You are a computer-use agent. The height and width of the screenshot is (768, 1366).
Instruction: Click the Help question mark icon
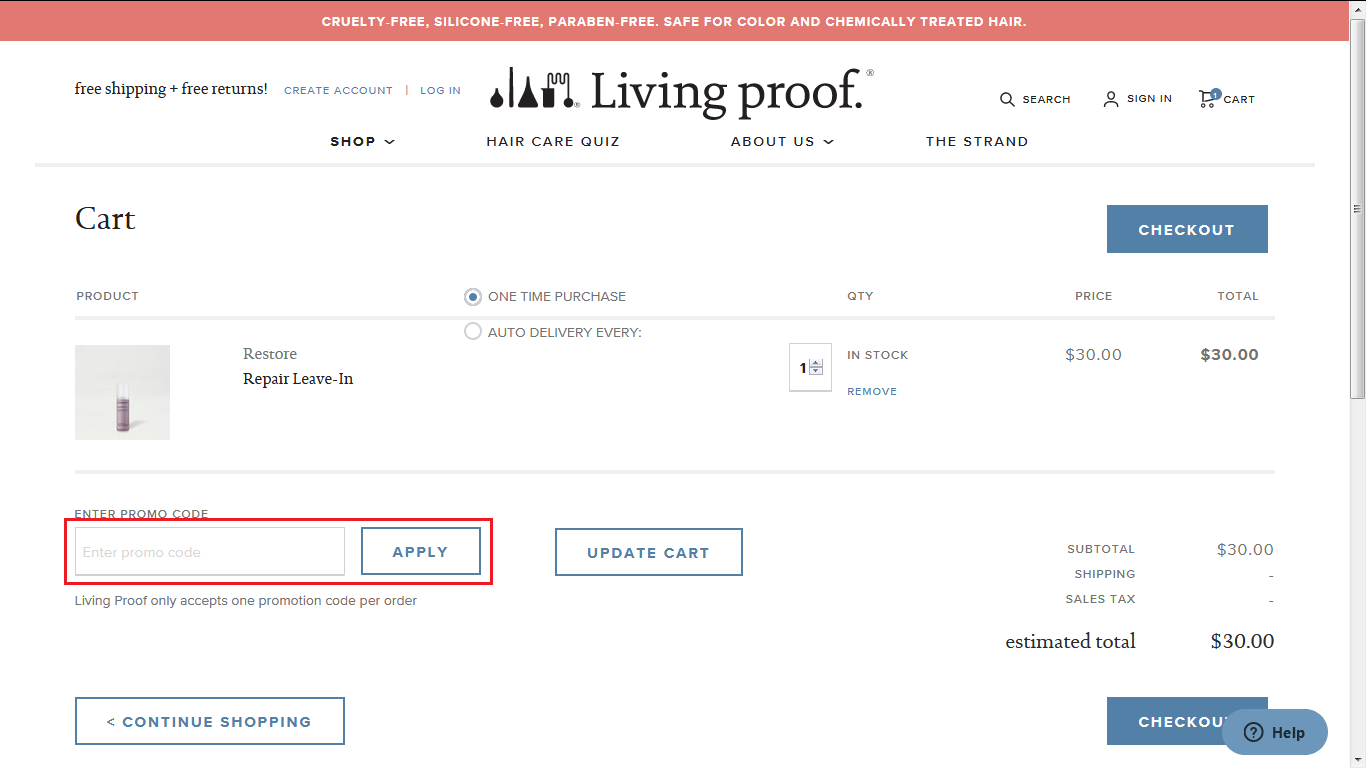[x=1254, y=733]
